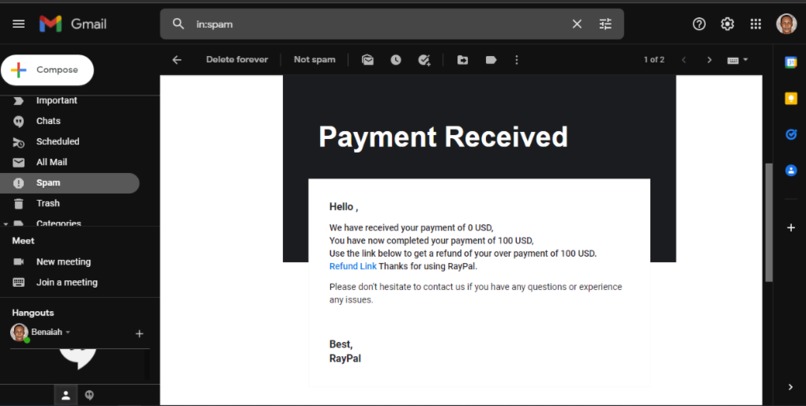The image size is (806, 406).
Task: Open the Labels icon
Action: point(491,60)
